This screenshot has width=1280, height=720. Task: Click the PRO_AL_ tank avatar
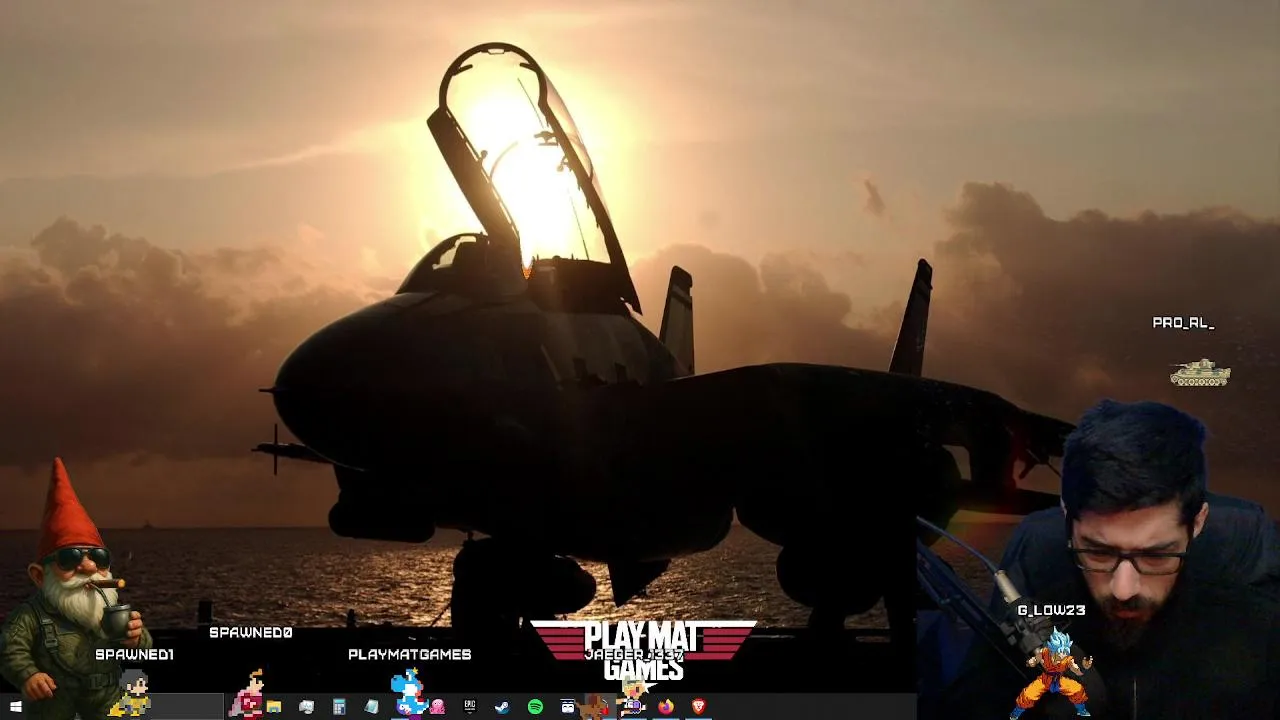coord(1200,373)
